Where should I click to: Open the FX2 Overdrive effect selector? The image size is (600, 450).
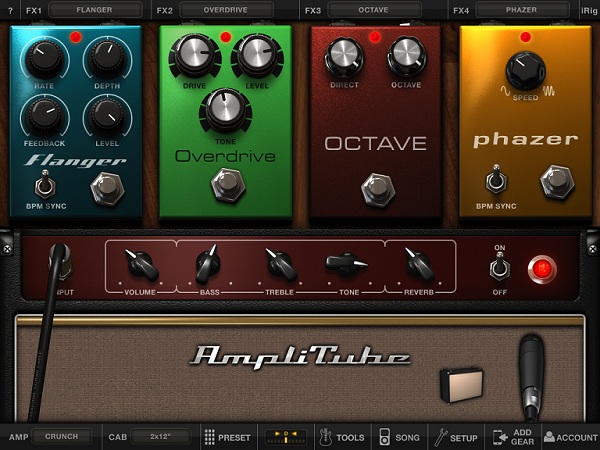click(x=227, y=10)
